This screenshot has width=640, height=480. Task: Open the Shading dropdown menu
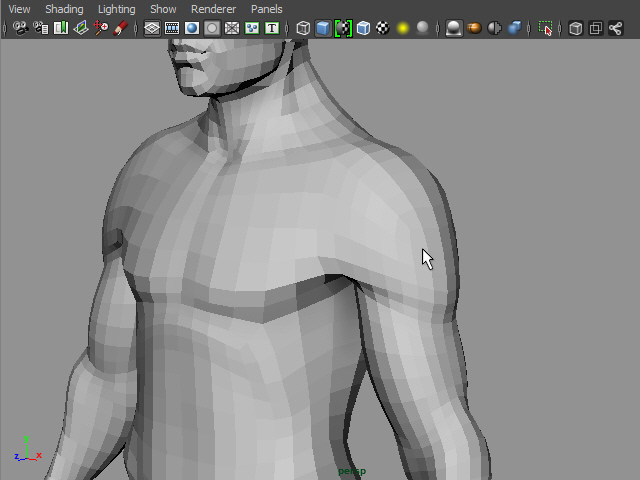[x=64, y=9]
